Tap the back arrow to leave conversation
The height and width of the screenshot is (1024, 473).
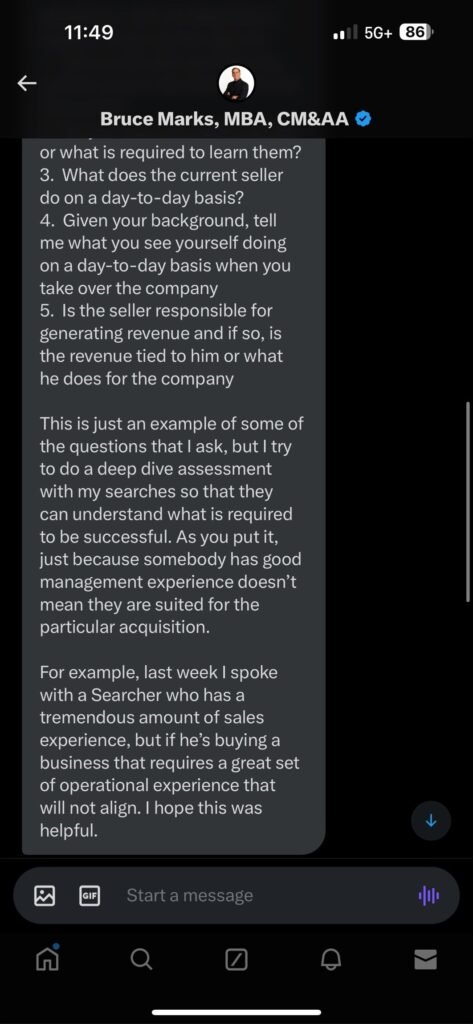click(x=27, y=83)
